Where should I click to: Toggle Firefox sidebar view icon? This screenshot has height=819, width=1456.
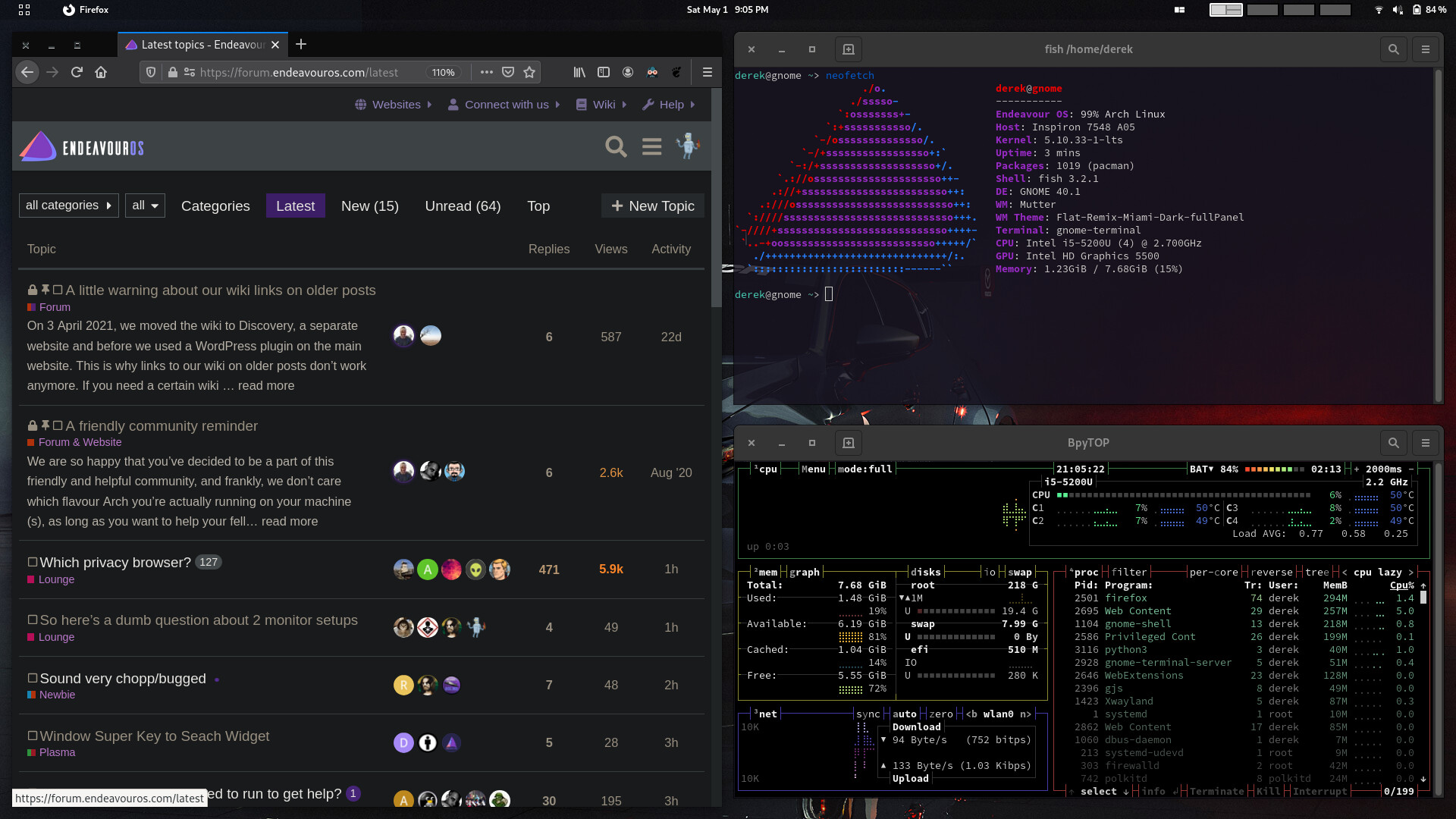[x=604, y=72]
